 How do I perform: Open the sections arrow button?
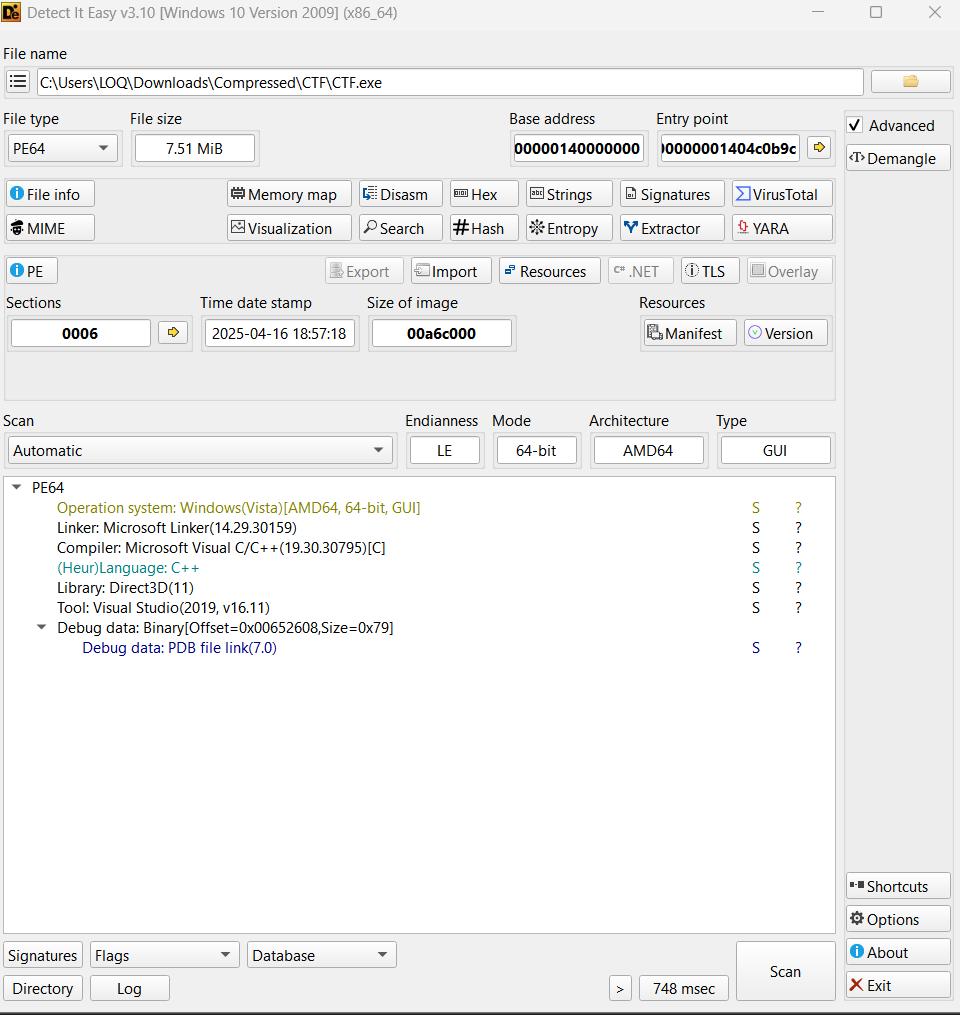173,333
